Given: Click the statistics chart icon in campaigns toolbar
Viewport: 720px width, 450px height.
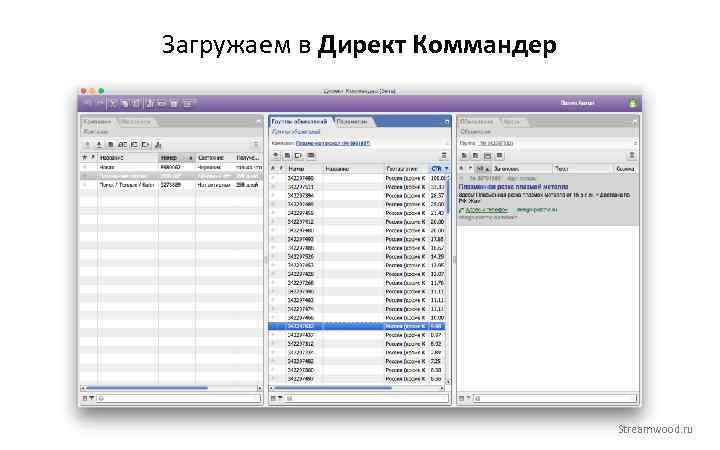Looking at the screenshot, I should click(x=158, y=145).
